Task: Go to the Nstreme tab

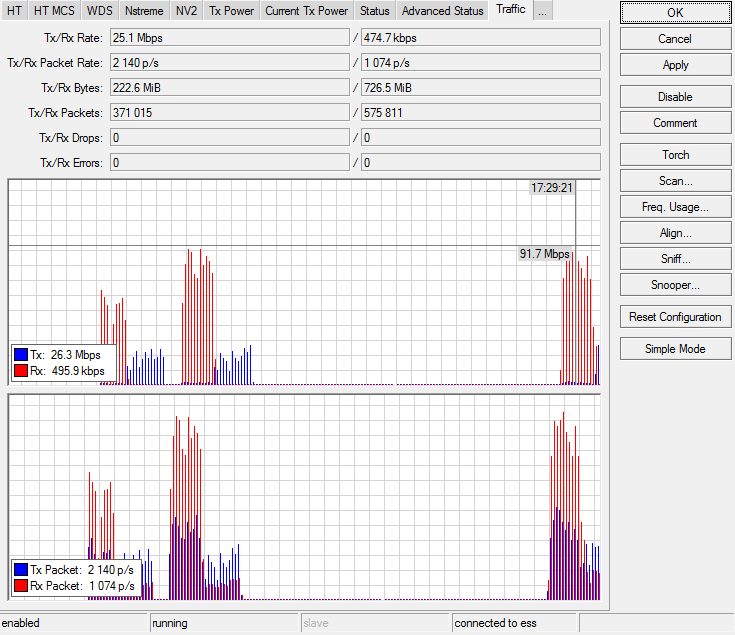Action: (144, 11)
